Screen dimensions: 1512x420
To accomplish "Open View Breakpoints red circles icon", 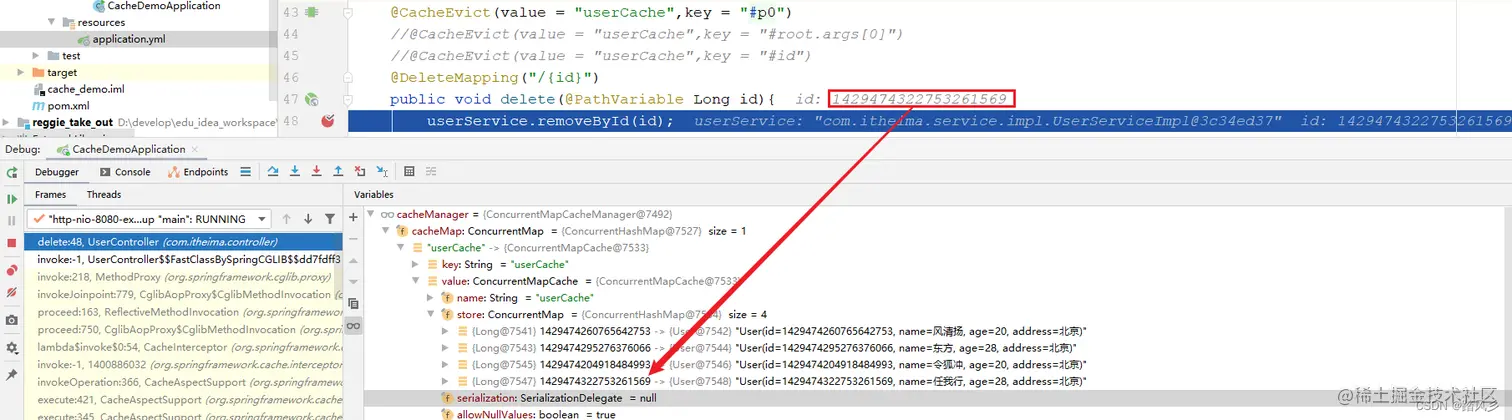I will (x=12, y=270).
